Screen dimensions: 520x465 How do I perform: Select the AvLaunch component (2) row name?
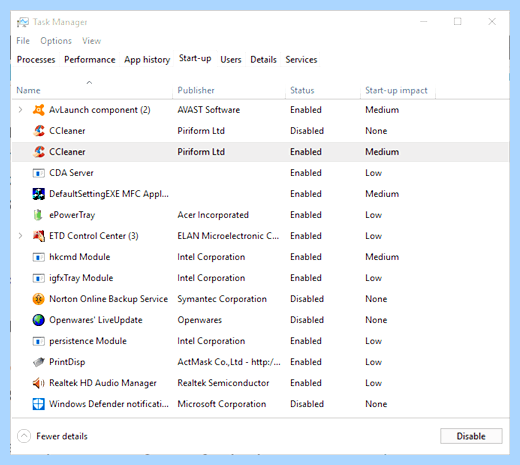click(x=100, y=110)
